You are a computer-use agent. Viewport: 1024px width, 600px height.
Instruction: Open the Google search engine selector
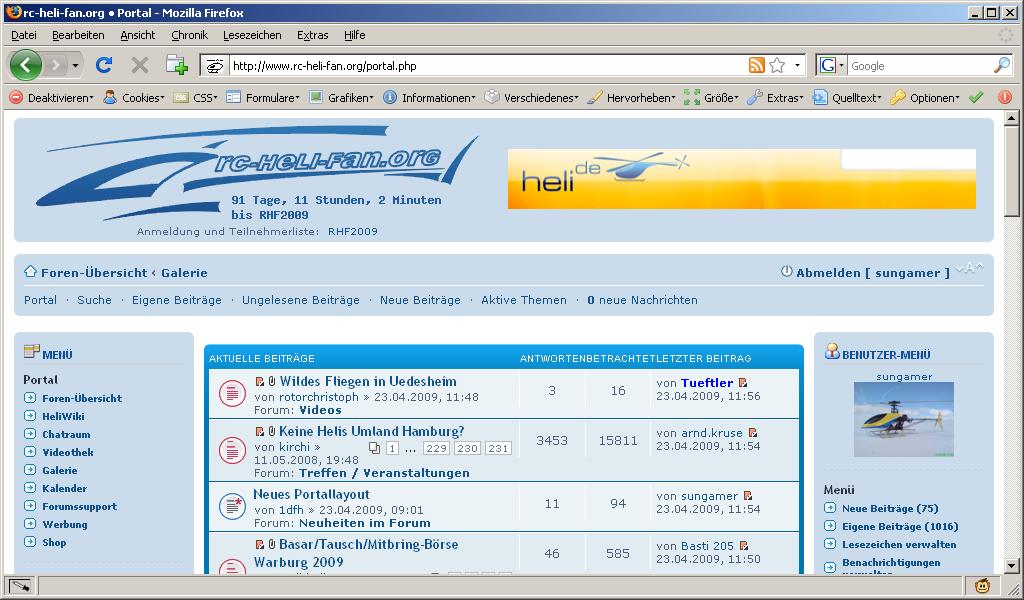point(831,65)
